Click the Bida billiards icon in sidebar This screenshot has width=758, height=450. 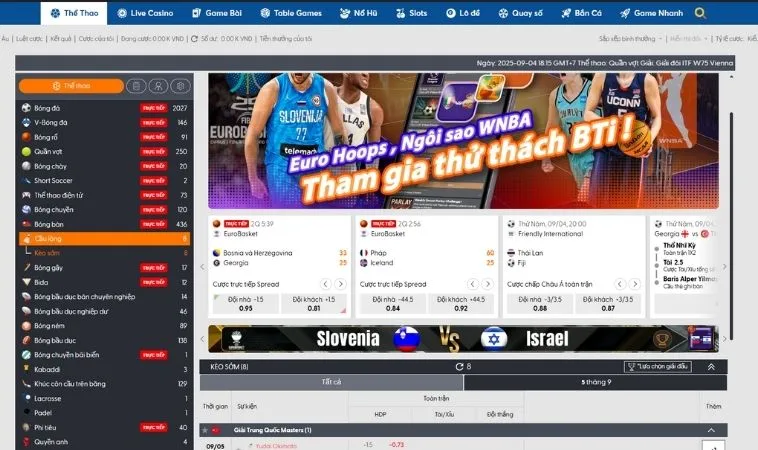coord(26,282)
